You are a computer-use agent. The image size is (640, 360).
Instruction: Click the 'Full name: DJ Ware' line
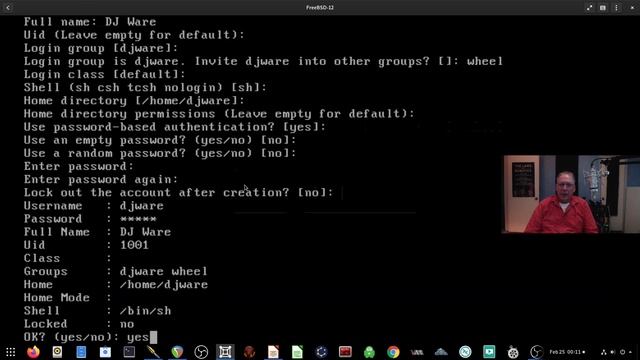90,22
